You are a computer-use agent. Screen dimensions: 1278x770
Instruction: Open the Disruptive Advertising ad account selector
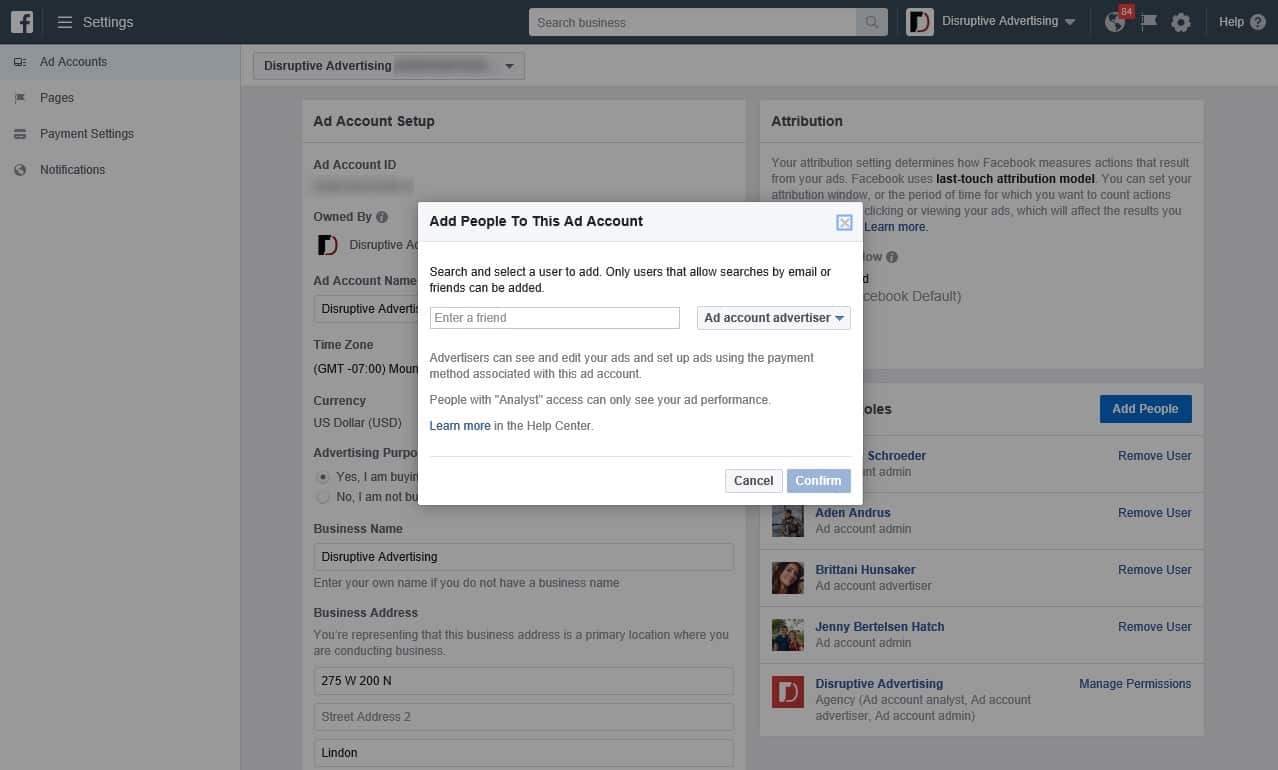click(389, 66)
